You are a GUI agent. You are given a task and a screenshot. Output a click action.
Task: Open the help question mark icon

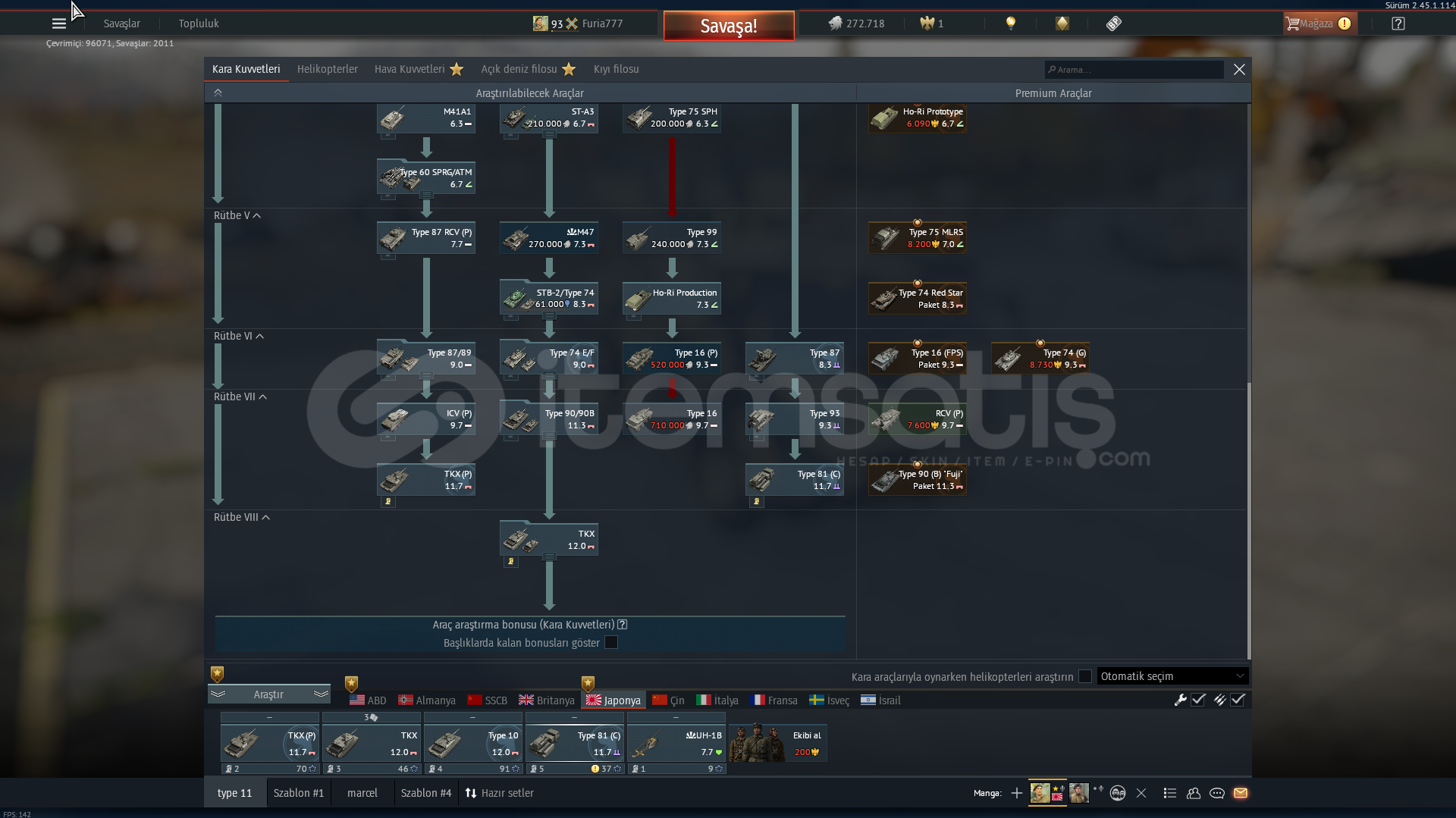(1398, 24)
